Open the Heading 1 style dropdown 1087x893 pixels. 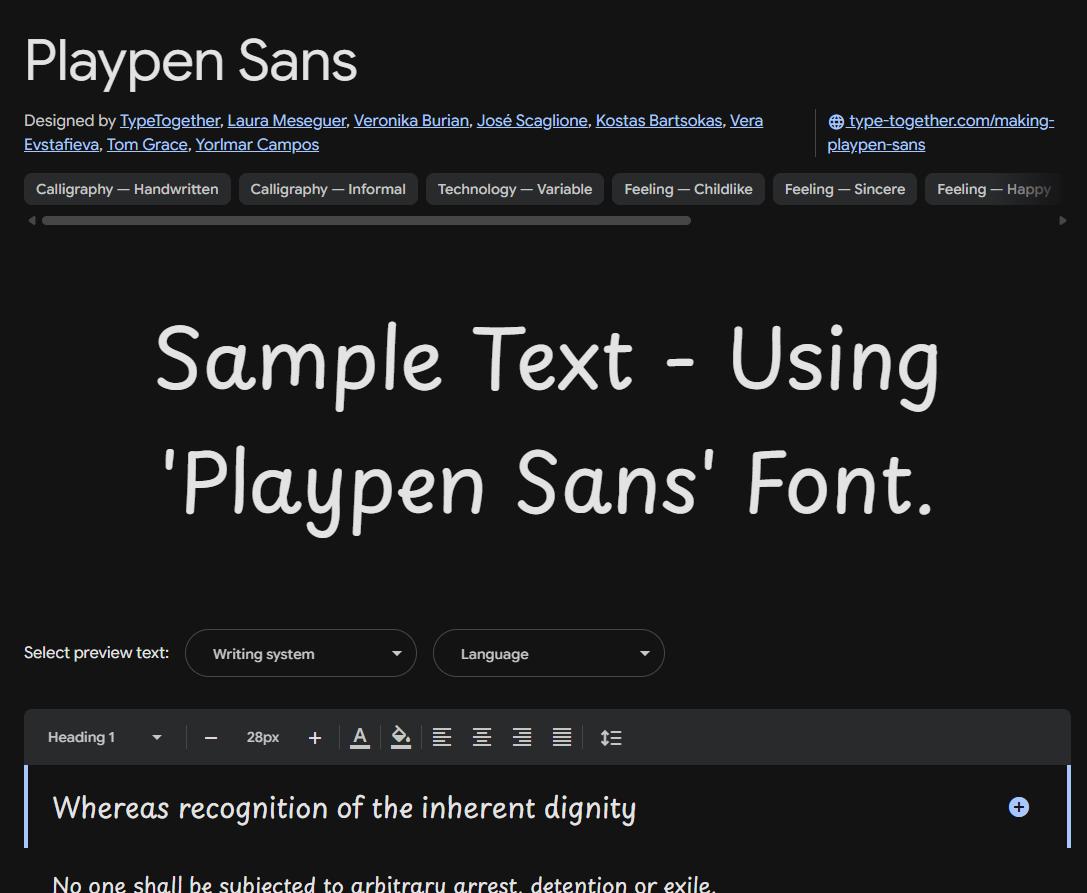tap(104, 737)
